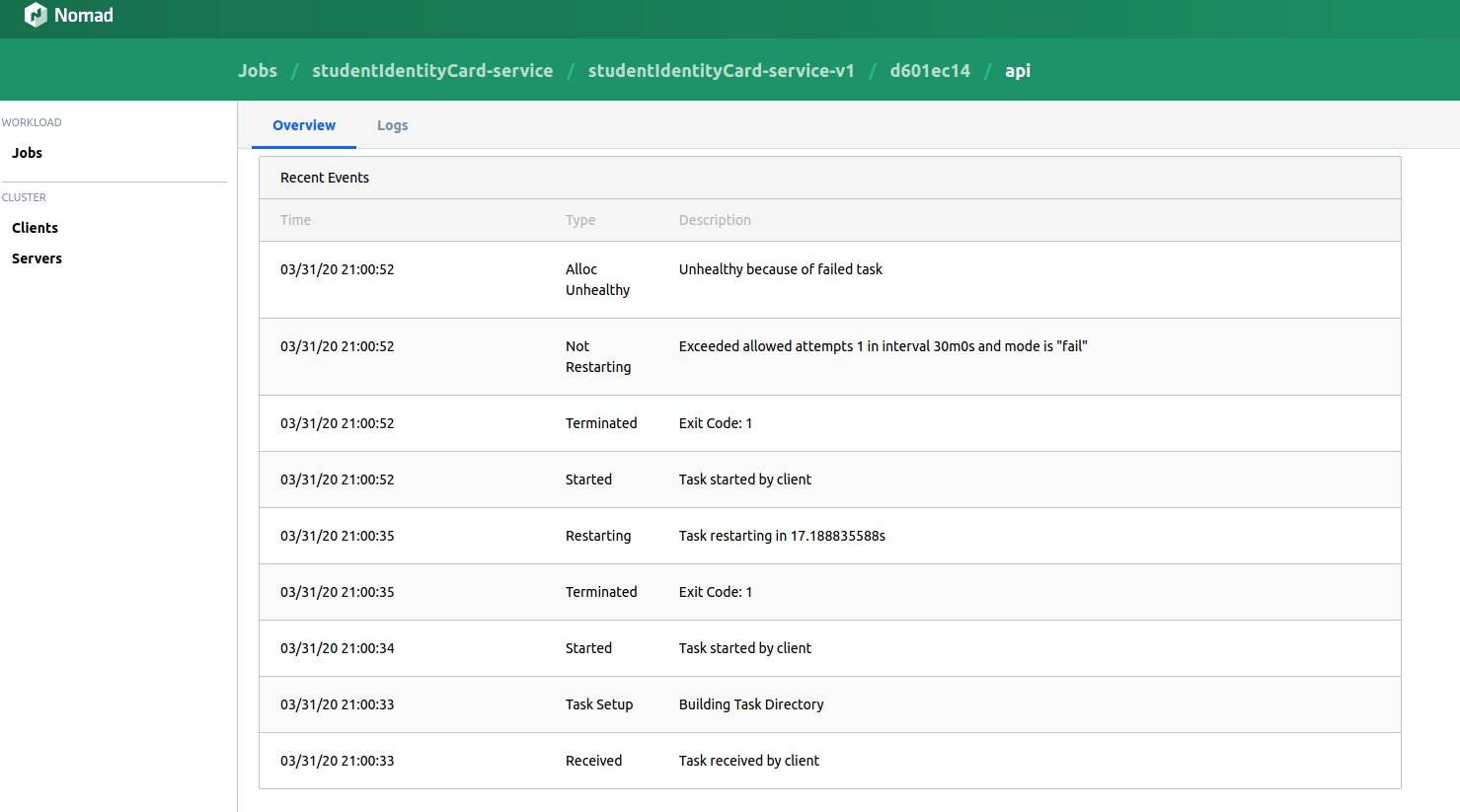The image size is (1460, 812).
Task: Click the Description column header
Action: coord(715,219)
